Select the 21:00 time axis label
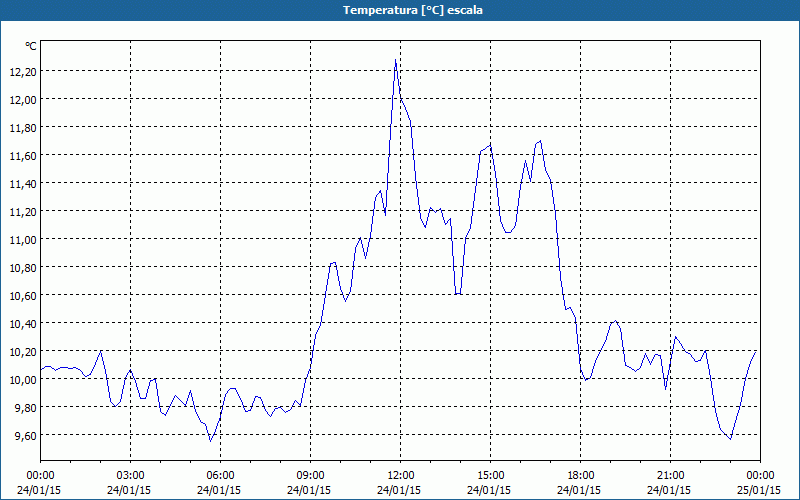Screen dimensions: 800x500 pyautogui.click(x=670, y=476)
